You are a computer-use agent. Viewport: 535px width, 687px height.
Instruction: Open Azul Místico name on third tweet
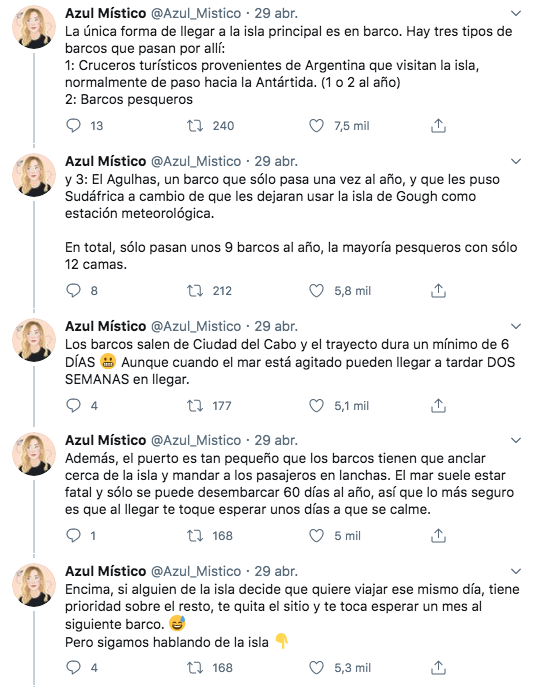click(106, 326)
